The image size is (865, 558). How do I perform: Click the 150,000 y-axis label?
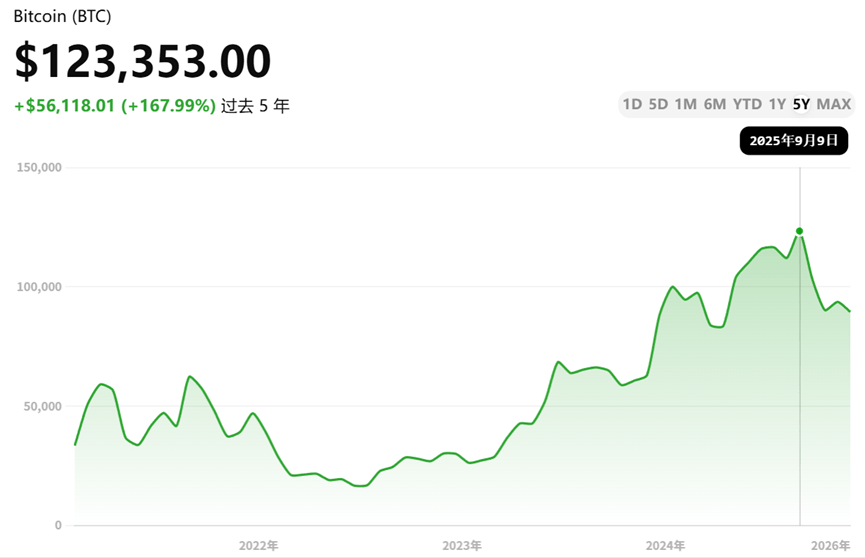pos(40,168)
